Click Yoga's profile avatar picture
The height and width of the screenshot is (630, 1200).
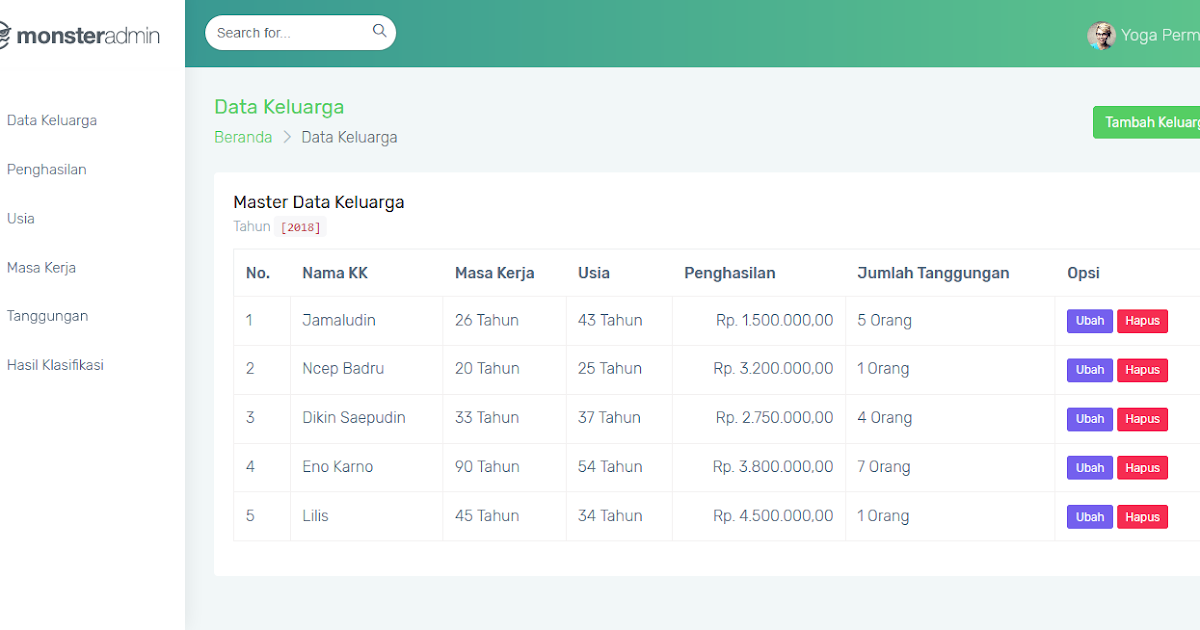coord(1101,35)
